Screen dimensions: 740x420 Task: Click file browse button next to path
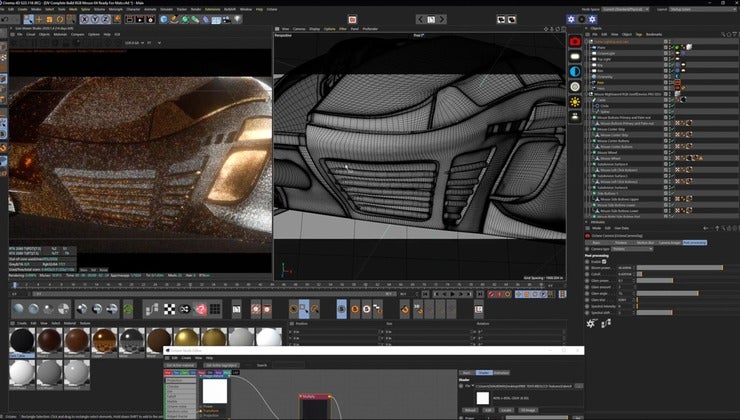pos(579,386)
